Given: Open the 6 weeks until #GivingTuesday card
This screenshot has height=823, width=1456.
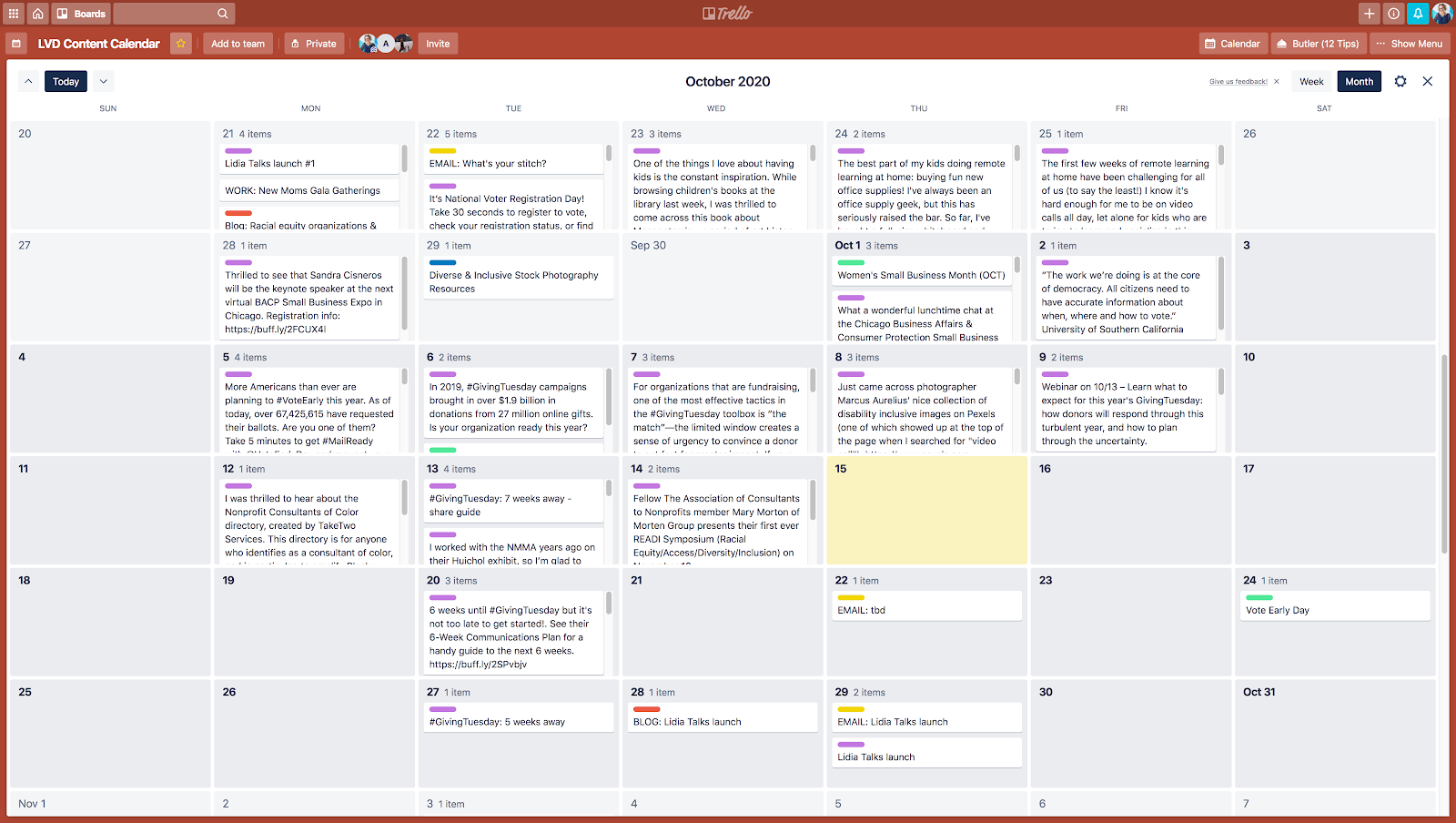Looking at the screenshot, I should pyautogui.click(x=512, y=633).
